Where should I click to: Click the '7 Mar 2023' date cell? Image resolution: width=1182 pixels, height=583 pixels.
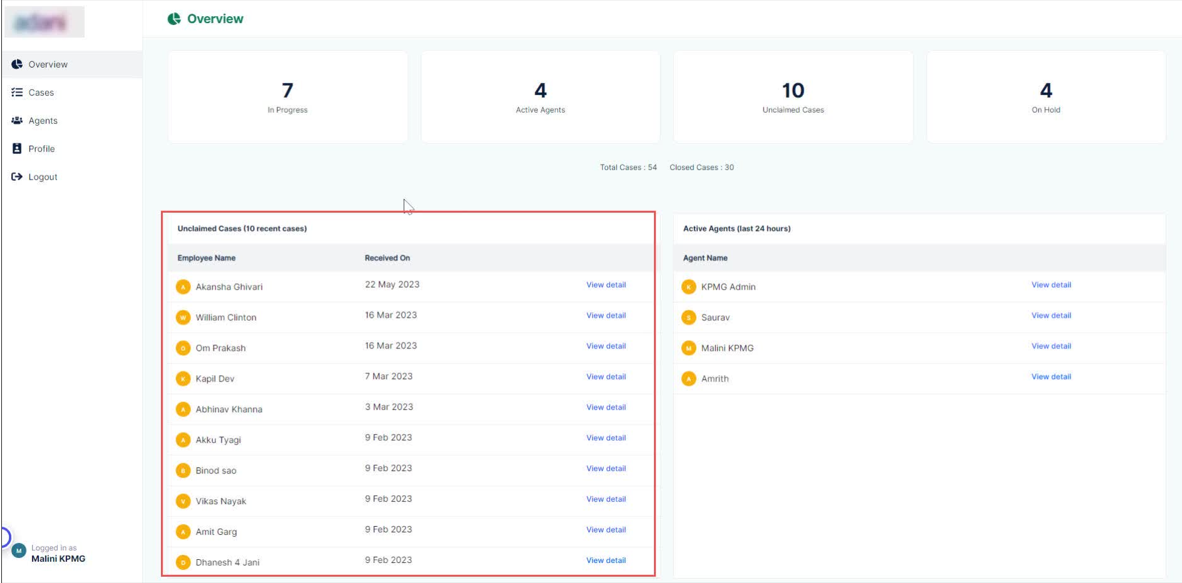388,376
